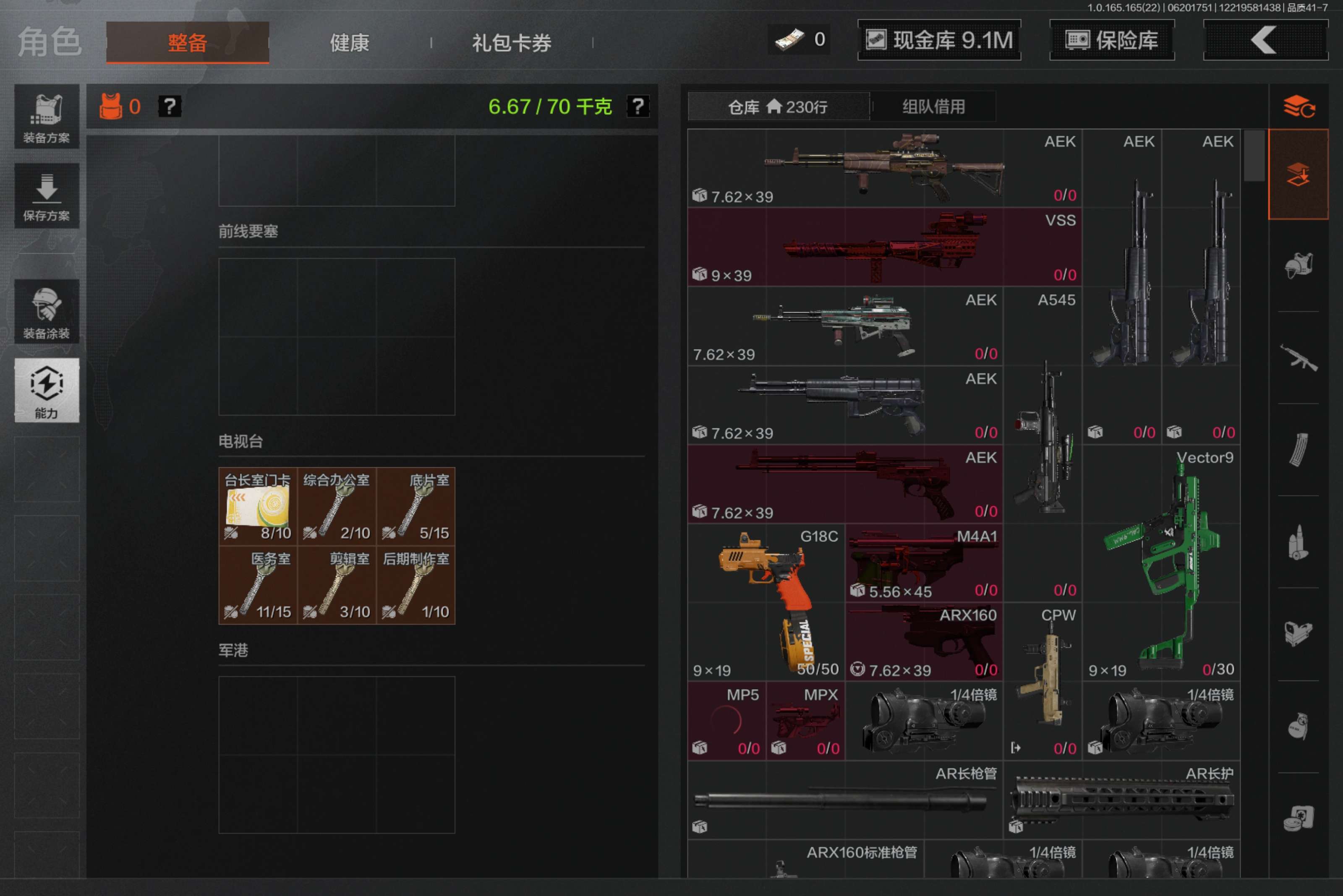Click the orange armor vest icon
Viewport: 1343px width, 896px height.
click(x=111, y=106)
